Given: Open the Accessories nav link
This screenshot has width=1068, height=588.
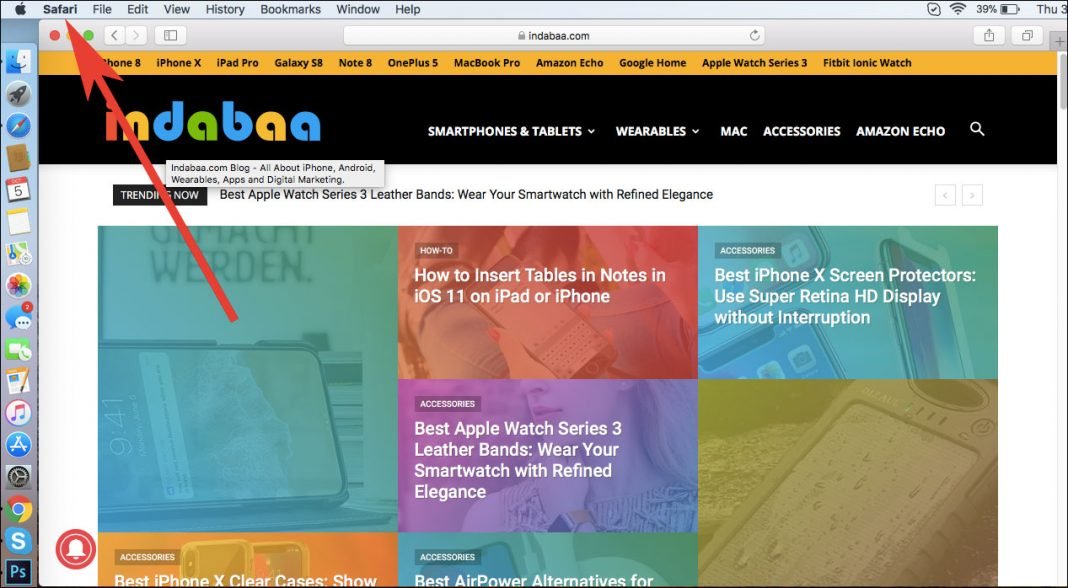Looking at the screenshot, I should (x=802, y=131).
